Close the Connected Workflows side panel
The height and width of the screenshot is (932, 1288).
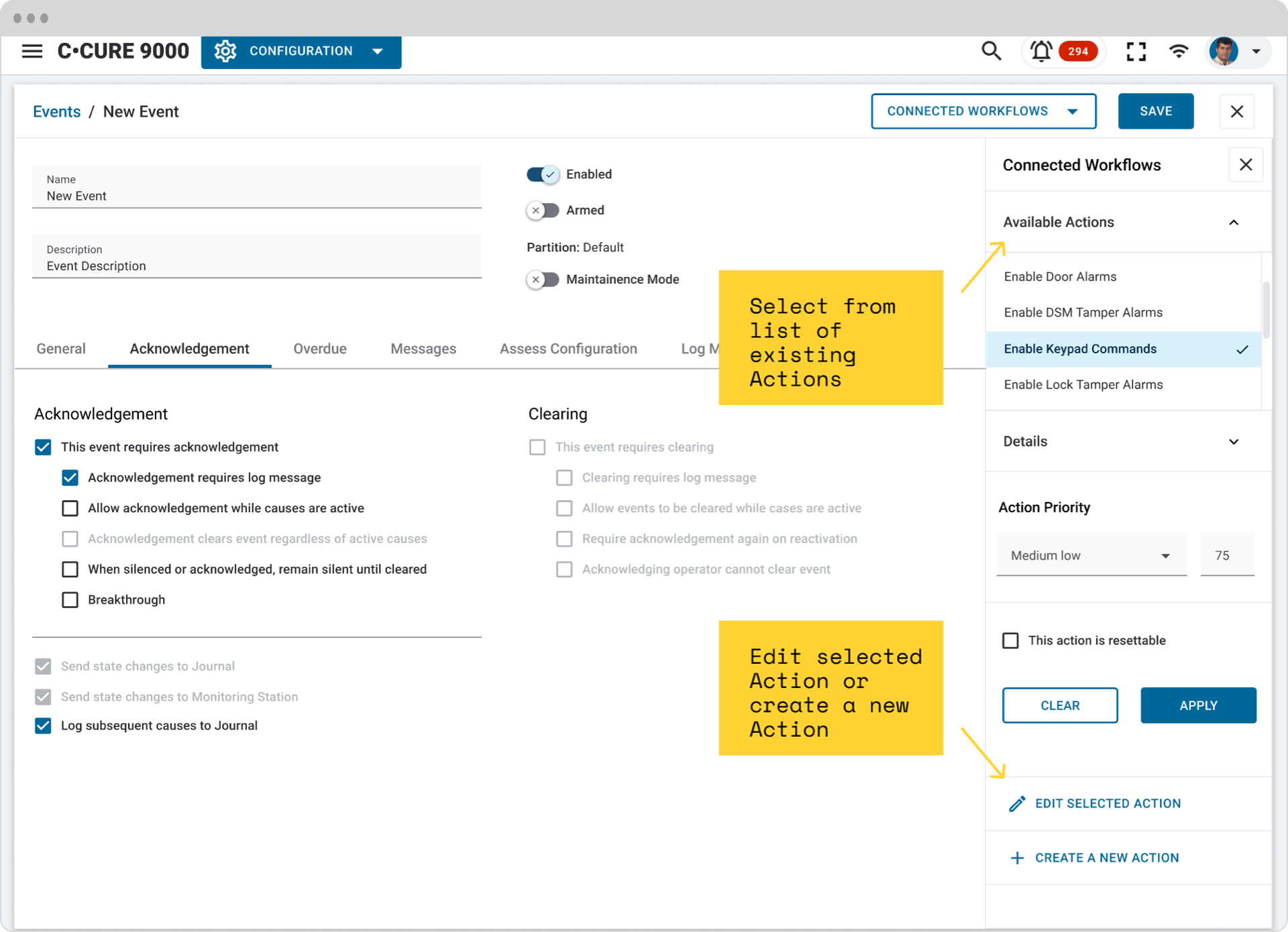pyautogui.click(x=1246, y=165)
